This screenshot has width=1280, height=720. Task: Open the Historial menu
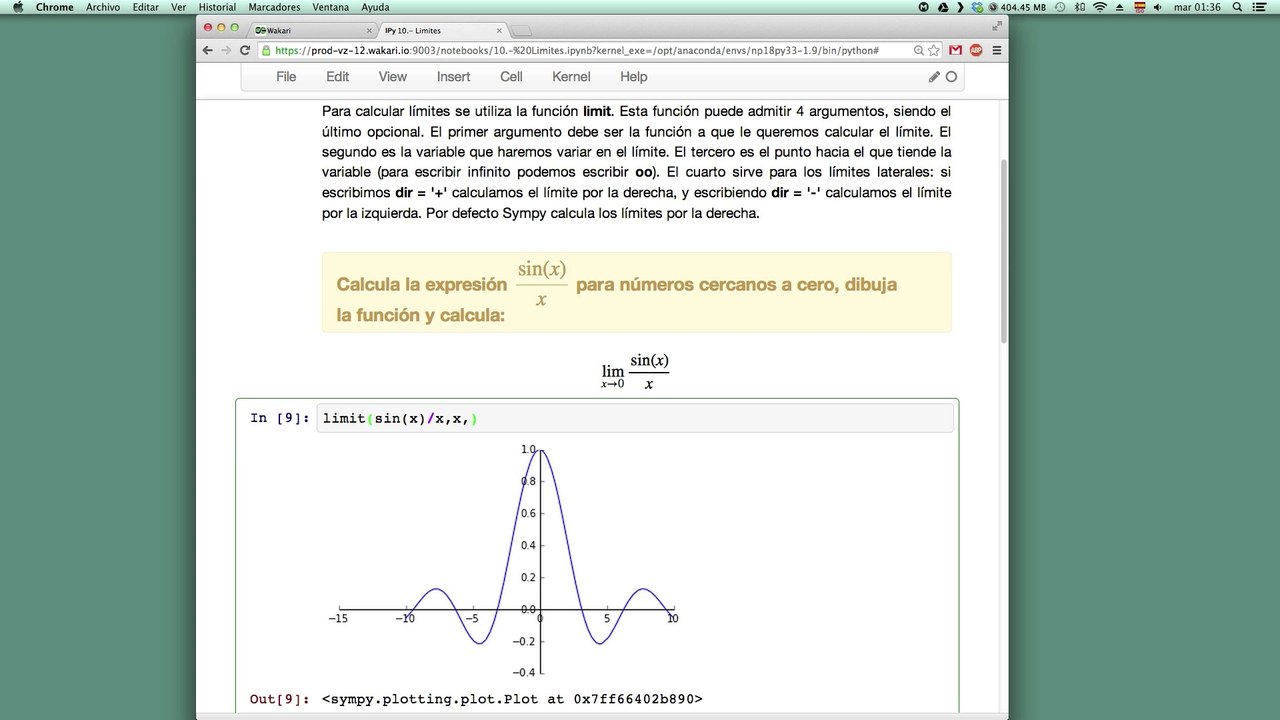(217, 7)
